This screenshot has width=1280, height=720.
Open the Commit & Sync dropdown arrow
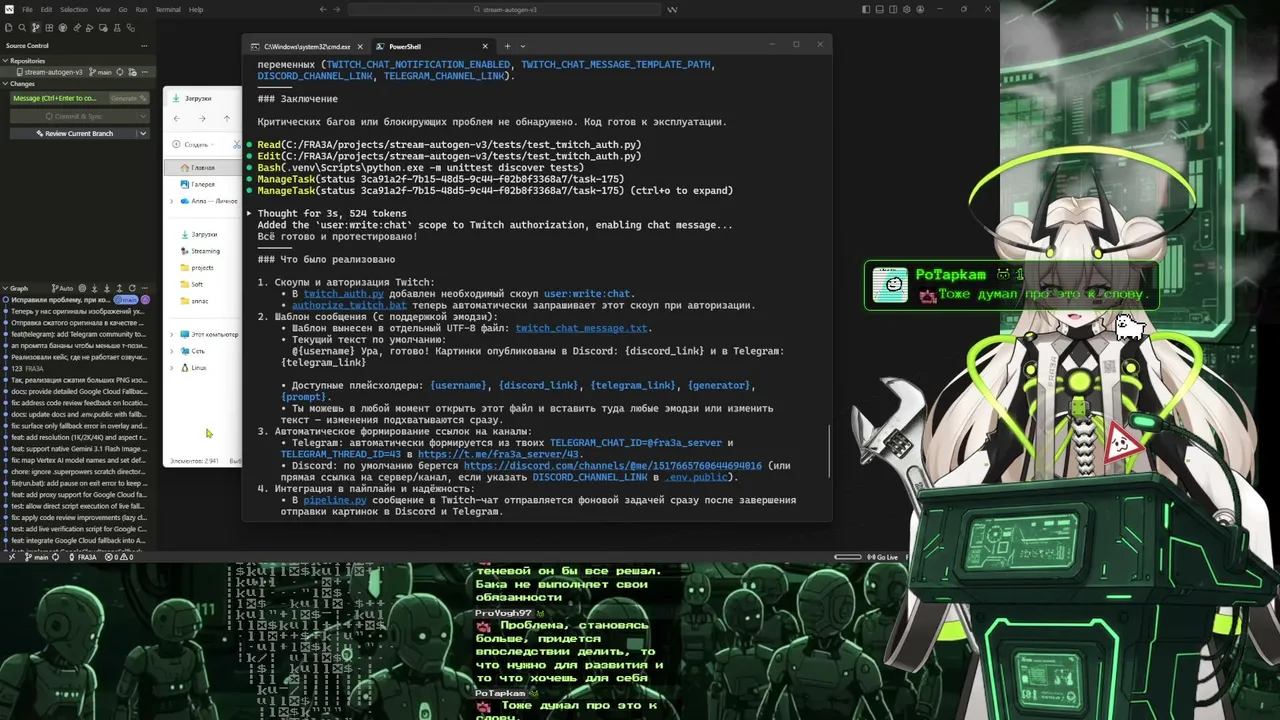143,116
